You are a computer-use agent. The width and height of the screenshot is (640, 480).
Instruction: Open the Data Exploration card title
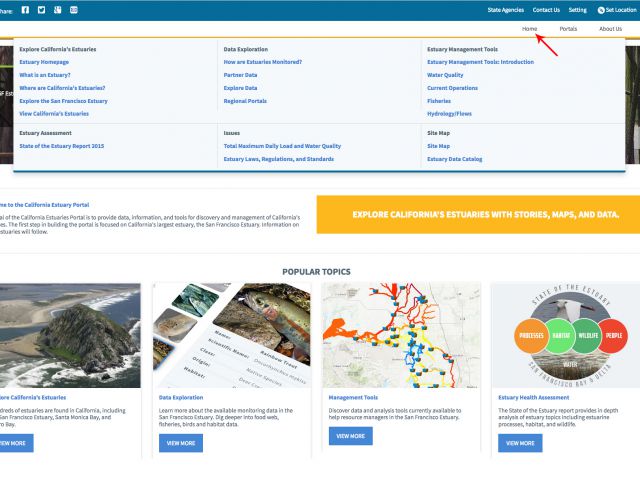[181, 398]
